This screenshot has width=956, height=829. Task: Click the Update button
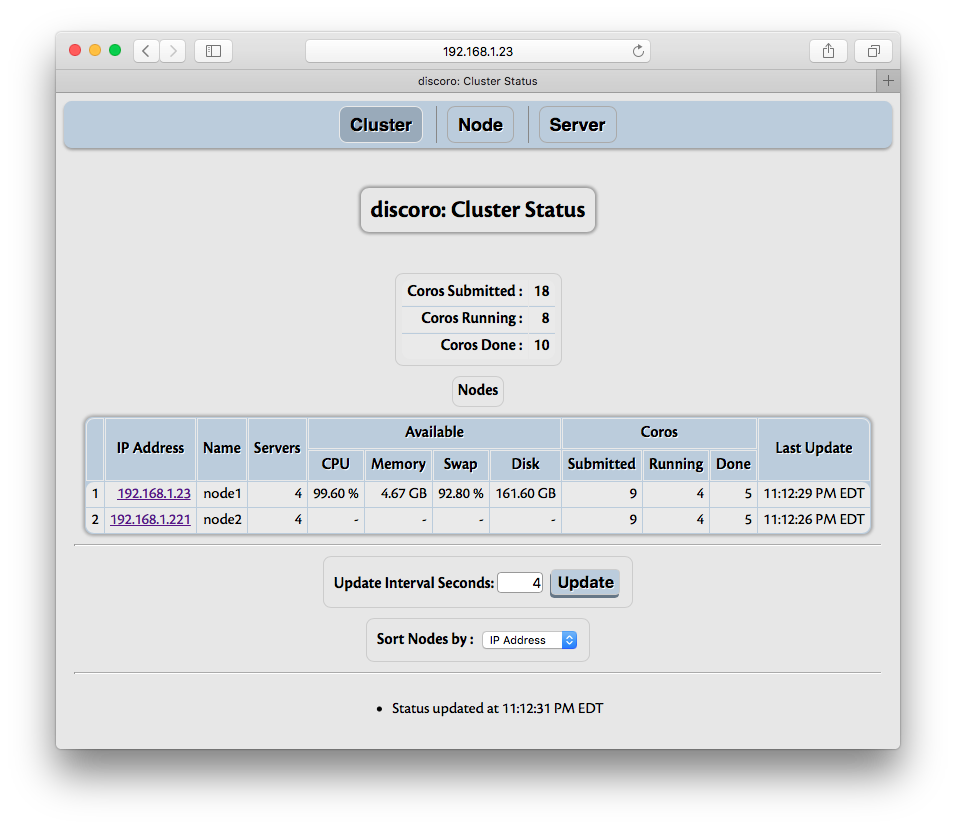585,583
